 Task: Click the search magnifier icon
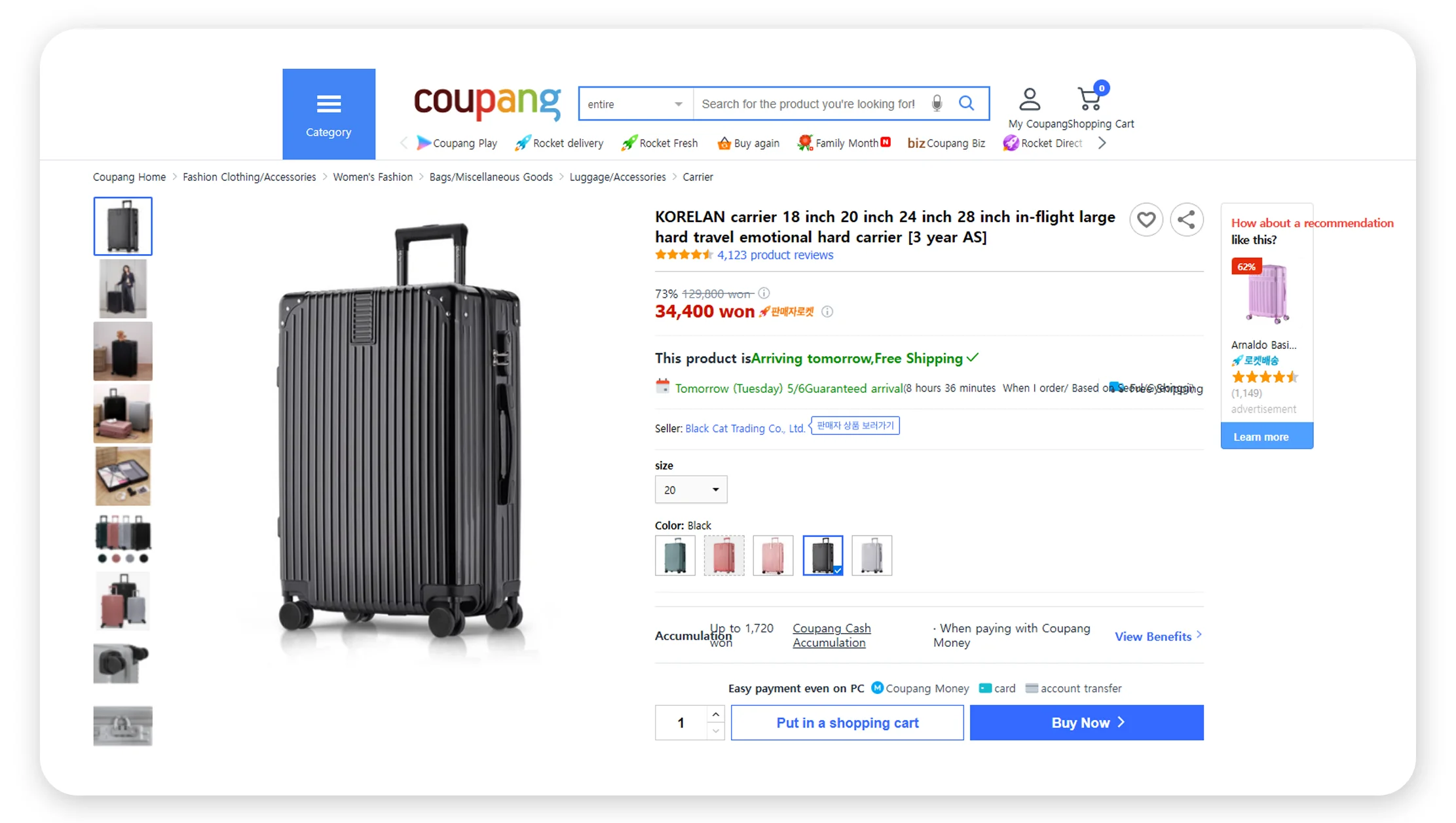pyautogui.click(x=967, y=103)
